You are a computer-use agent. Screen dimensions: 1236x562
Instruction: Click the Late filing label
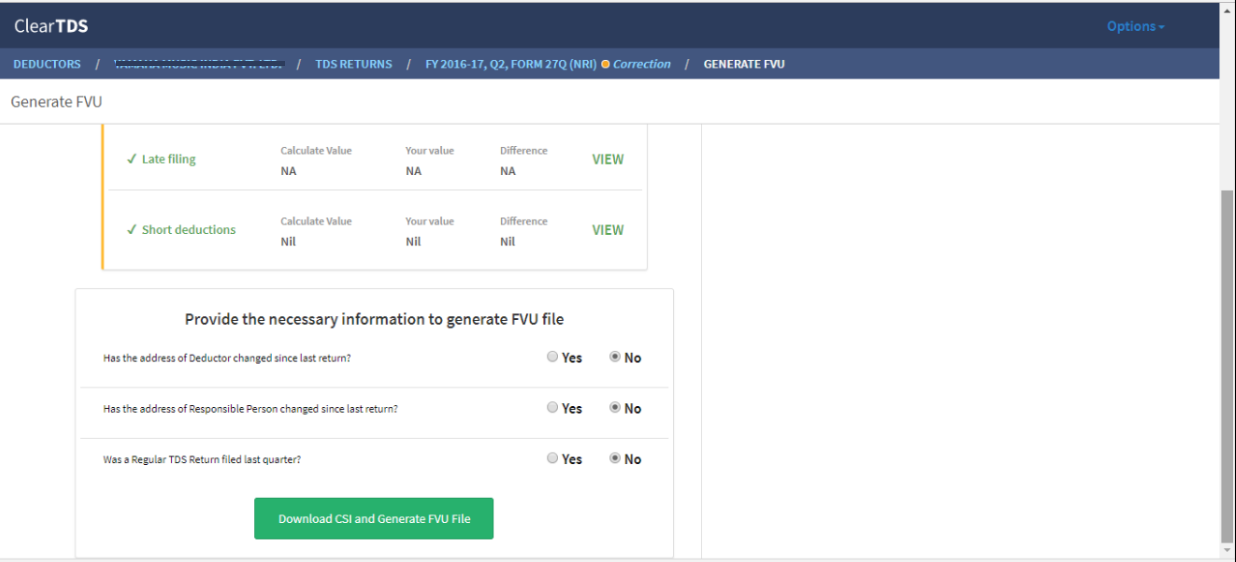pos(168,159)
